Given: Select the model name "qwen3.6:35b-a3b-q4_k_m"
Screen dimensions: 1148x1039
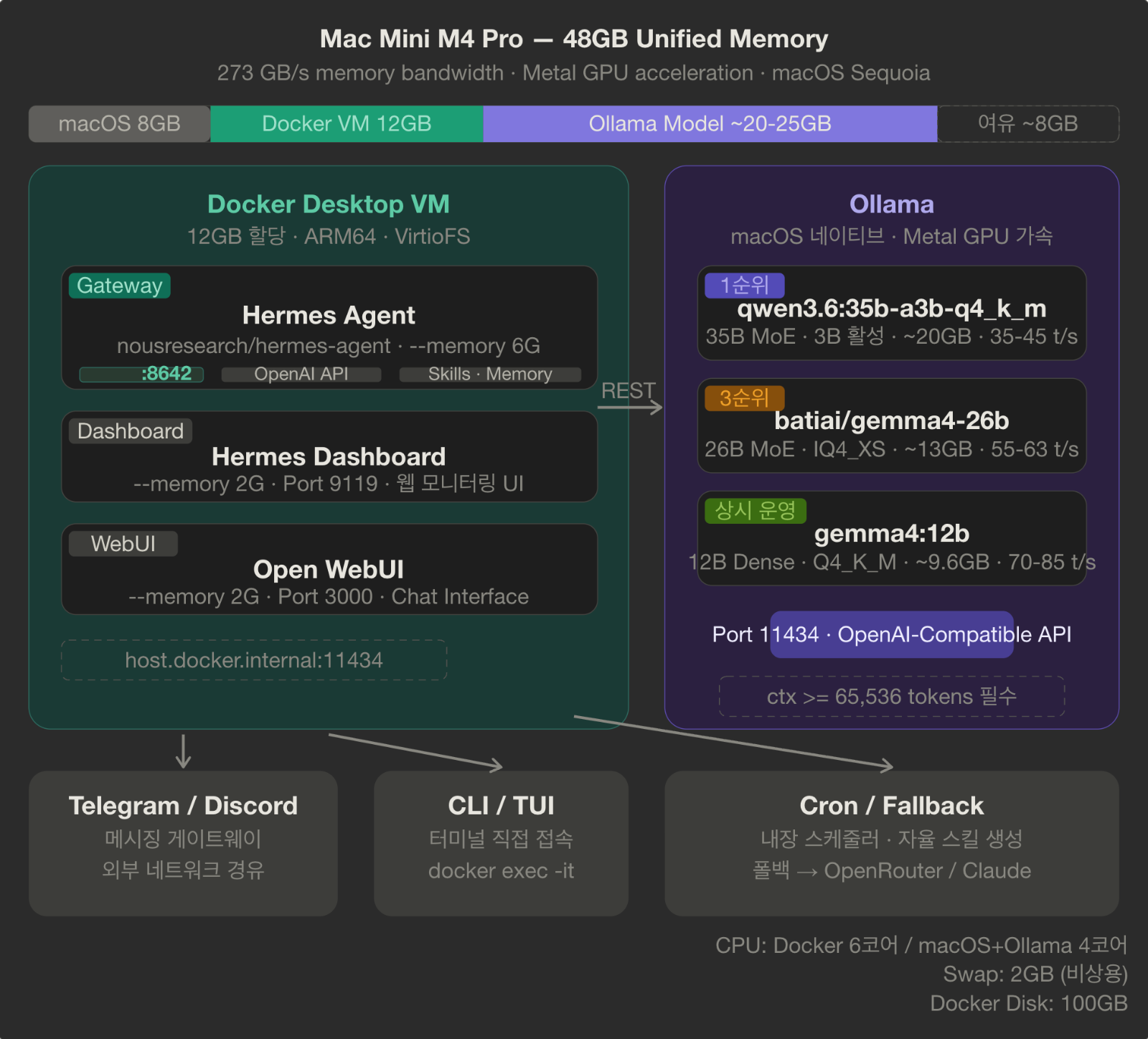Looking at the screenshot, I should tap(892, 309).
